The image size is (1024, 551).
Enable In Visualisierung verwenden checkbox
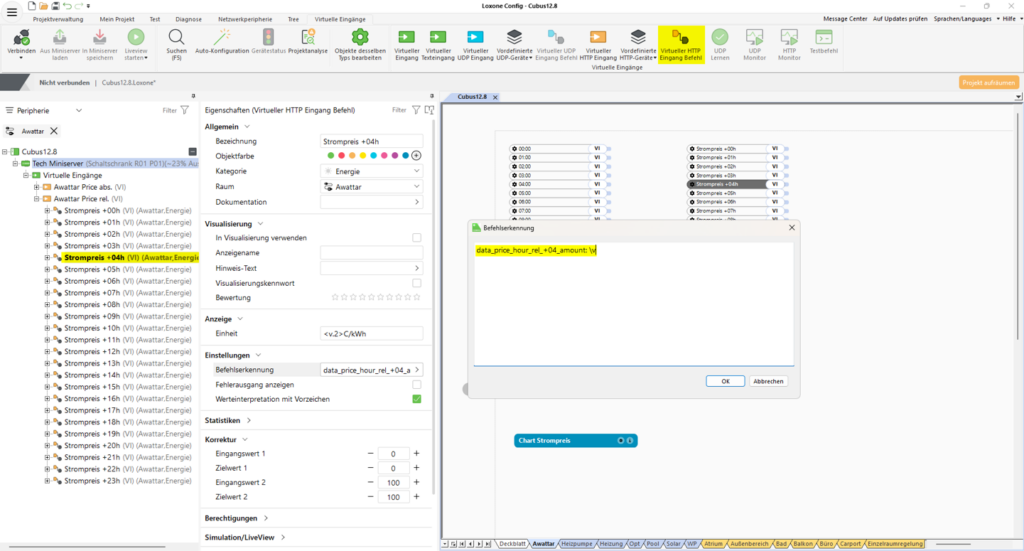pos(417,238)
